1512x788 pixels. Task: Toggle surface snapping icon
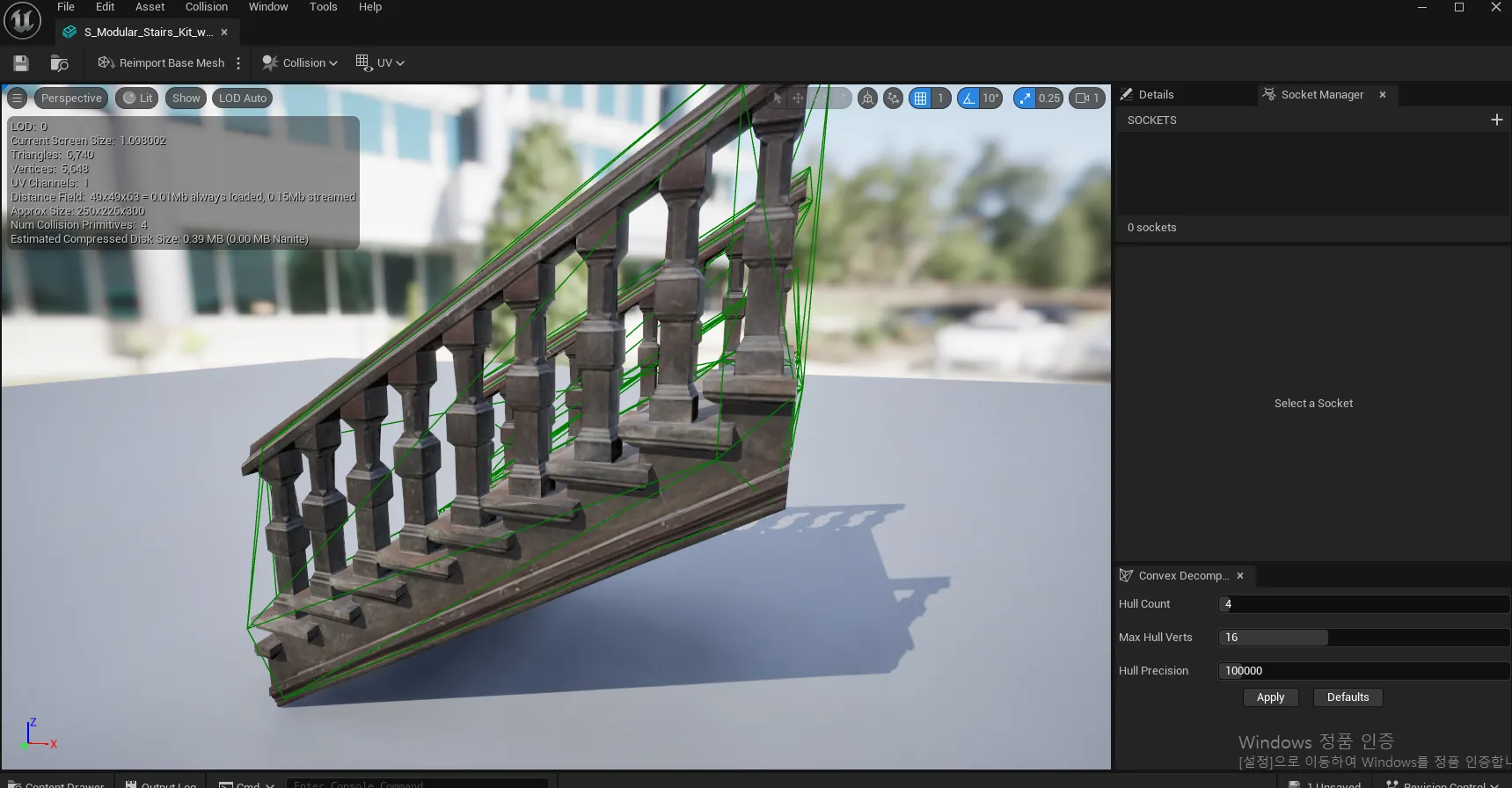pyautogui.click(x=894, y=98)
